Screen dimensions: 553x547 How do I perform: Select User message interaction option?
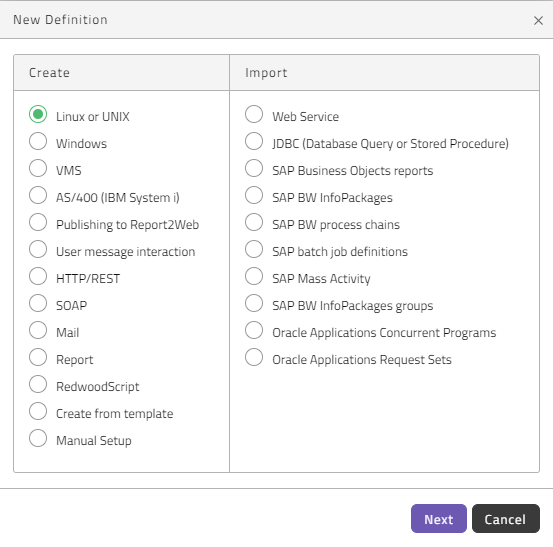pos(38,249)
